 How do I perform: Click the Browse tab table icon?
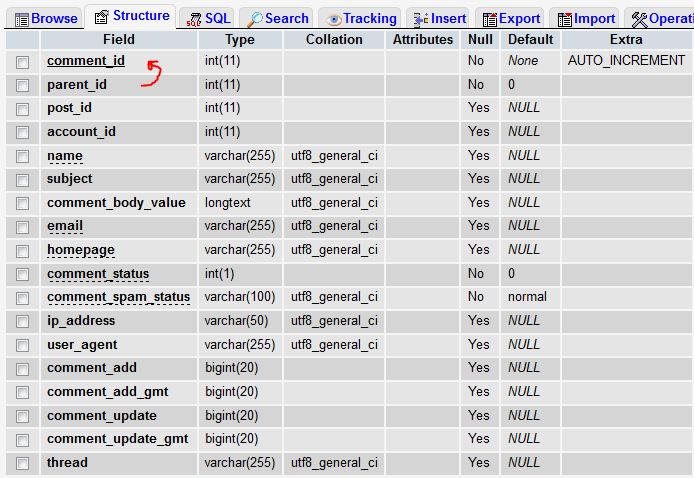point(21,19)
